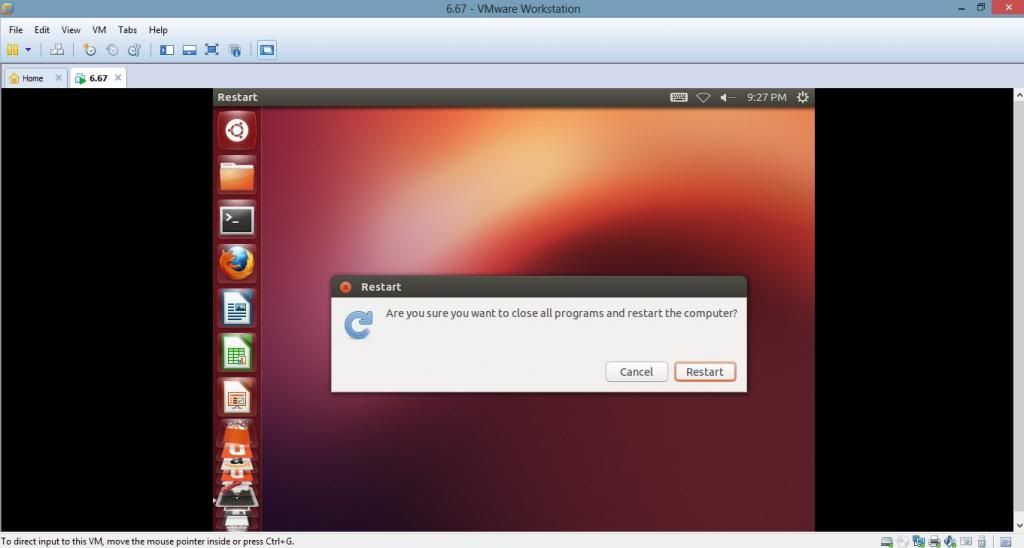Click the Unity mode toolbar icon
Screen dimensions: 1024x548
click(x=235, y=50)
